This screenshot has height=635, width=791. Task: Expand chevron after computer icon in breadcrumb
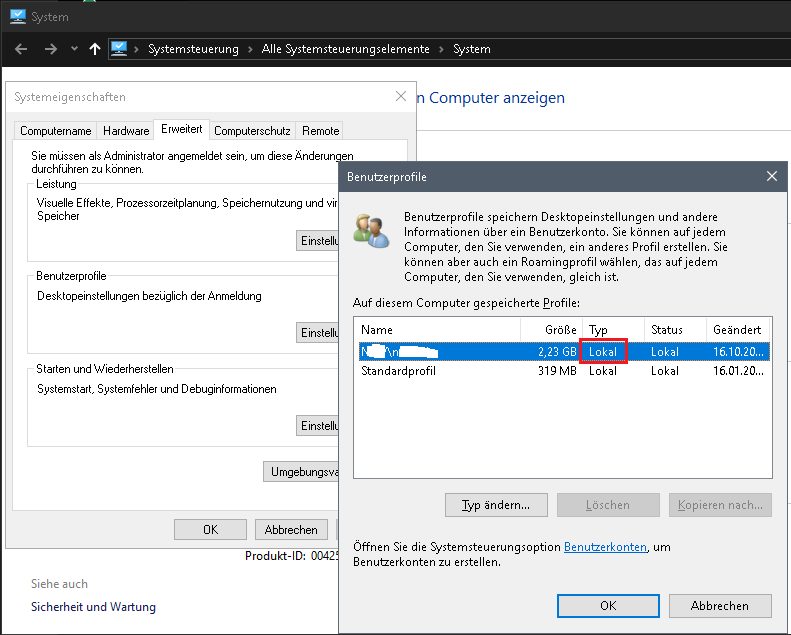pos(136,49)
